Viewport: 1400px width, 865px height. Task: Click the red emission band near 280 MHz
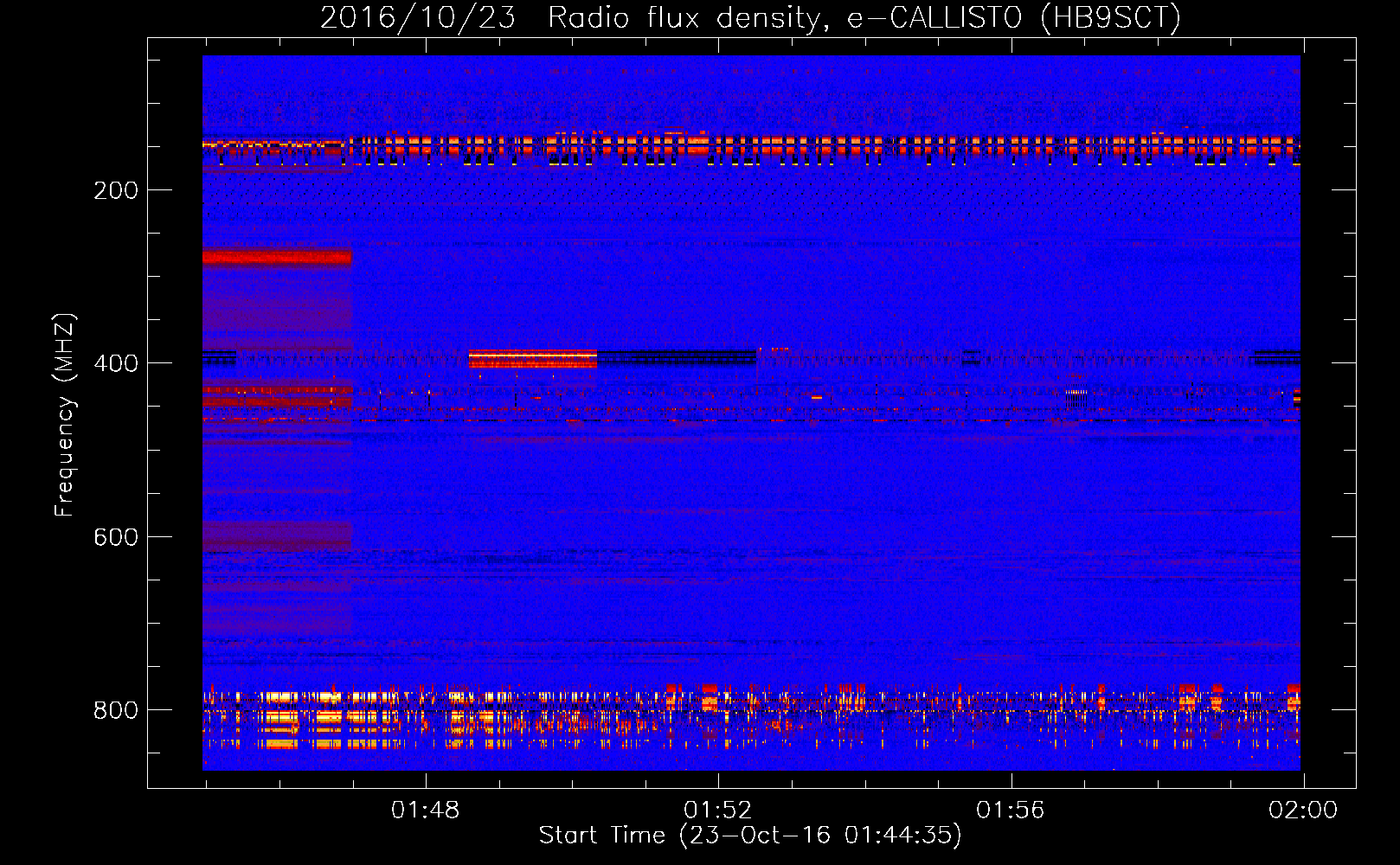point(277,257)
